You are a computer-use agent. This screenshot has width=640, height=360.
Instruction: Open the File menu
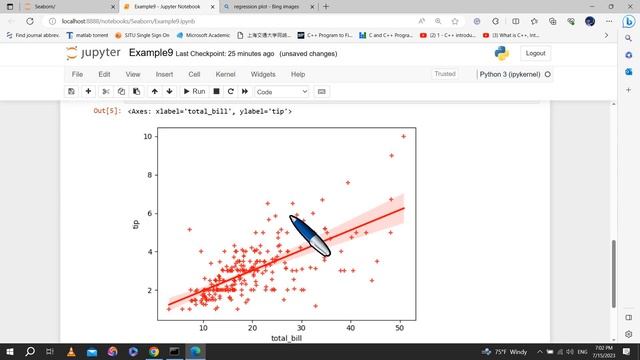coord(77,74)
